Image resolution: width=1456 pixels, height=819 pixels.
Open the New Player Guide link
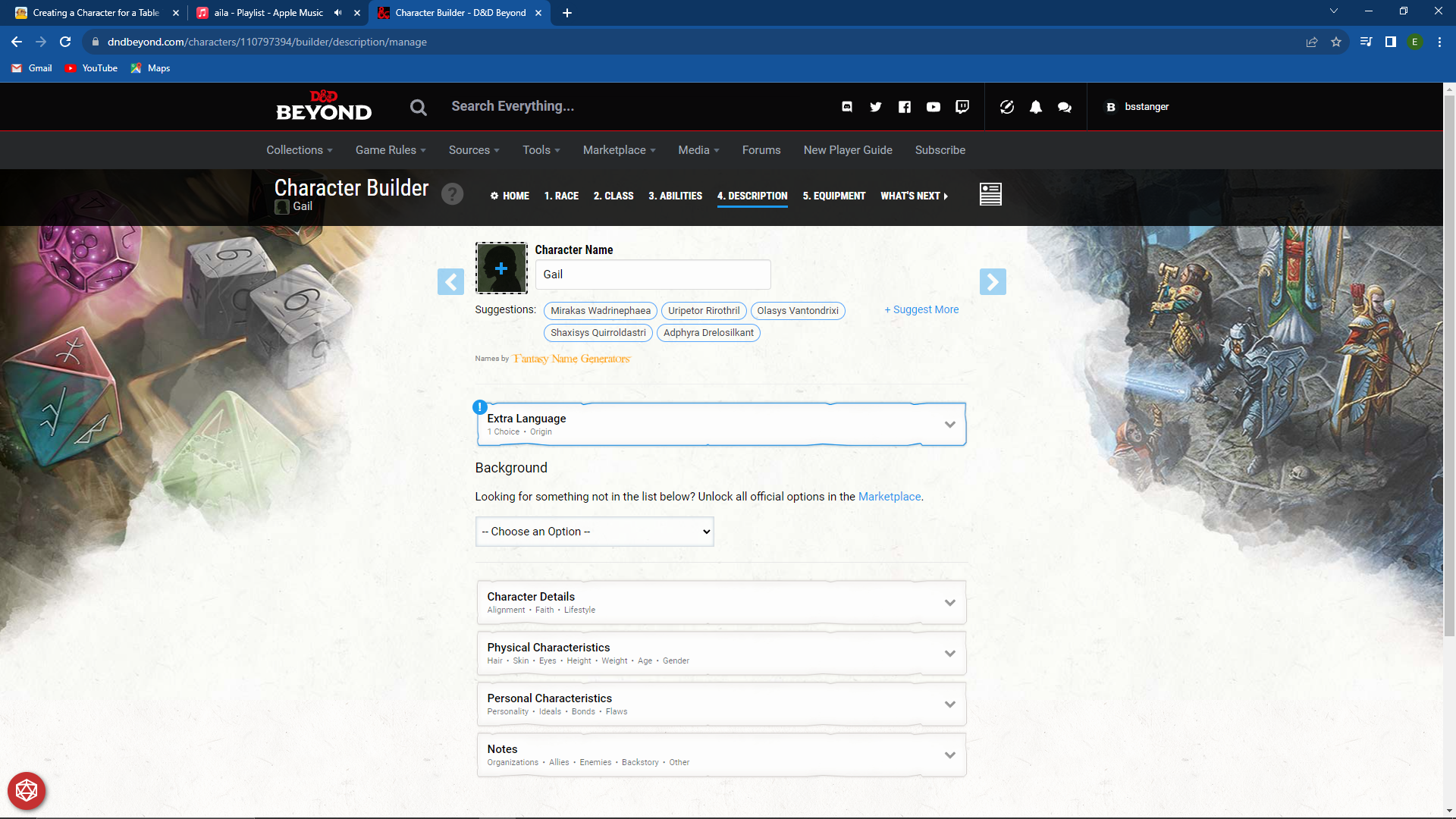[848, 150]
